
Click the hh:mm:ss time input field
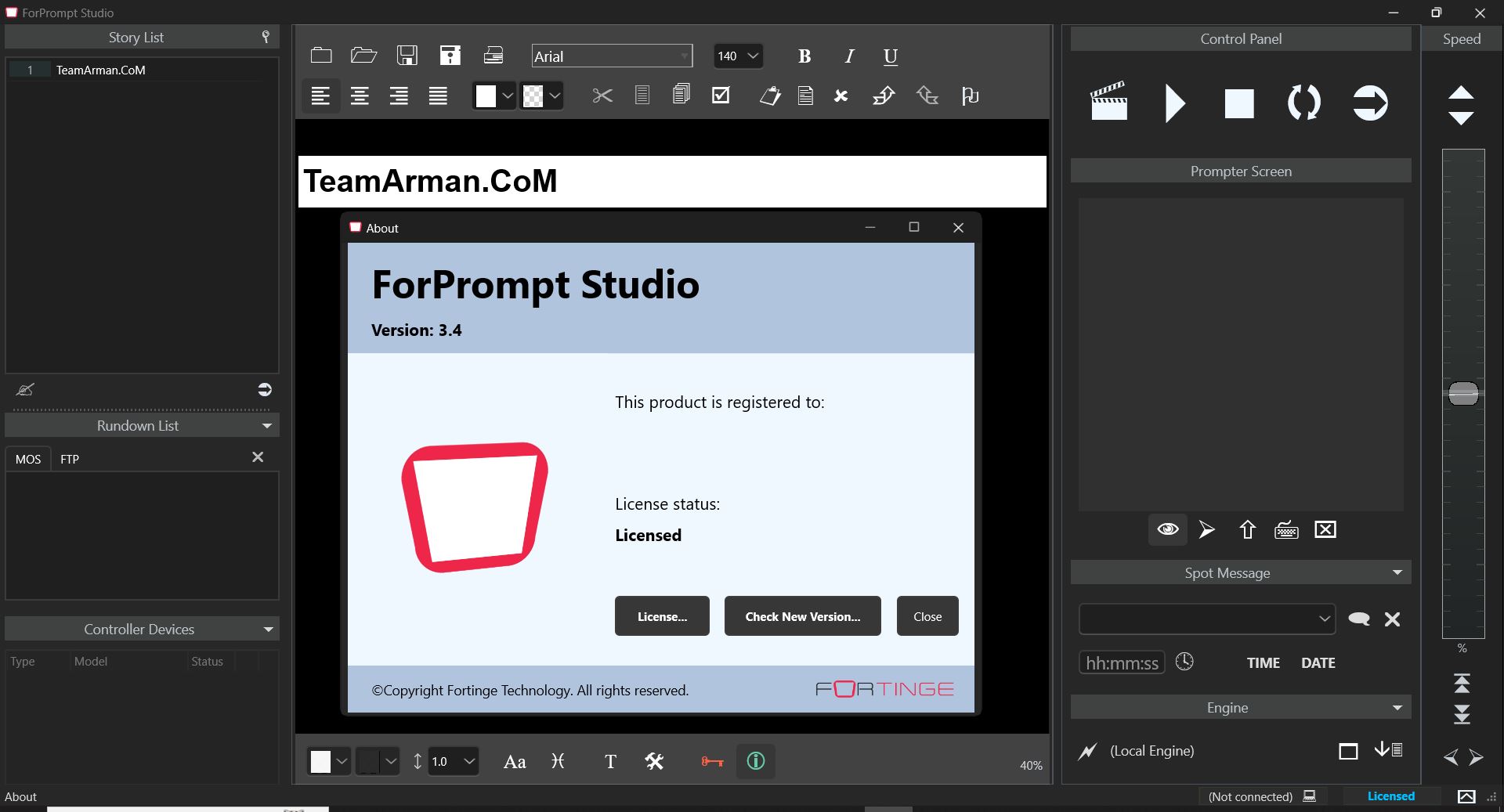click(1122, 662)
